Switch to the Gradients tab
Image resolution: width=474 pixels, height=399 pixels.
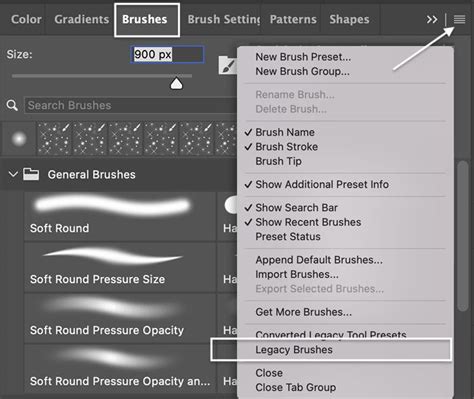point(82,19)
